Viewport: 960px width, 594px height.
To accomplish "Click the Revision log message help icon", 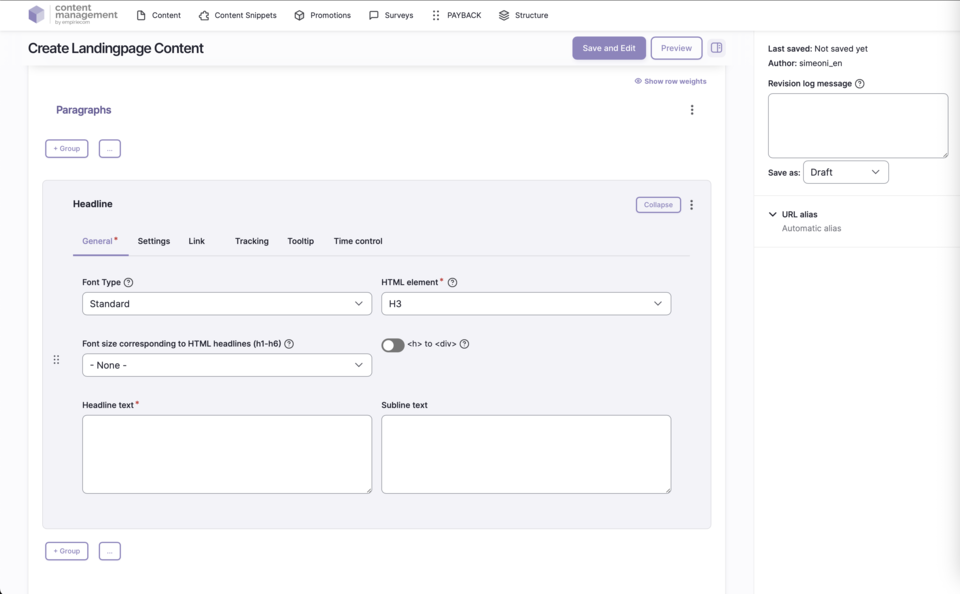I will (860, 84).
